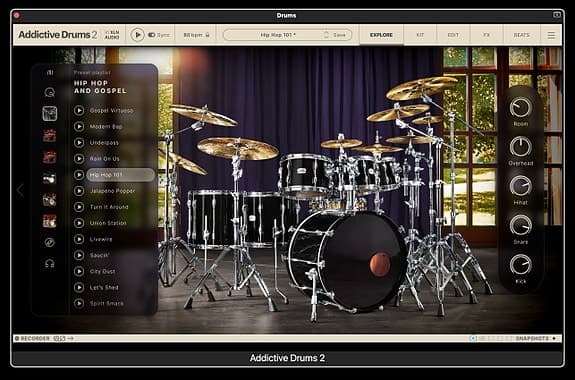Play the City Dust preset preview
Screen dimensions: 575x380
[79, 271]
